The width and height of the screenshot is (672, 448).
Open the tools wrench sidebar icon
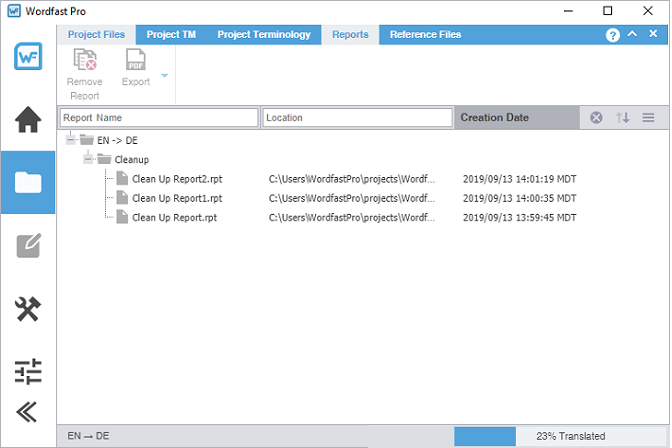coord(28,310)
